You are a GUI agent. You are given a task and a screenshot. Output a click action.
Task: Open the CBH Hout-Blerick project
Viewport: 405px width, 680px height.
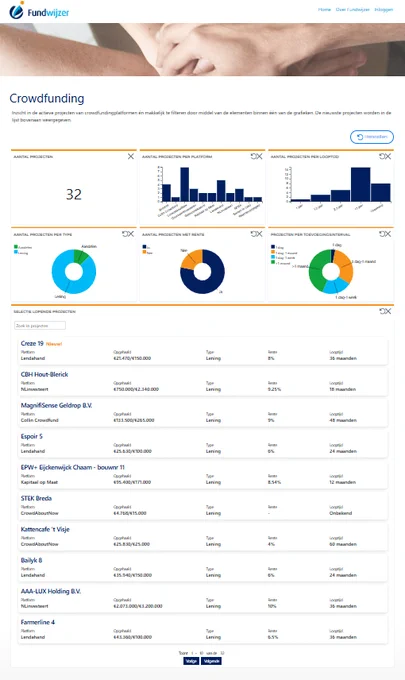click(44, 374)
